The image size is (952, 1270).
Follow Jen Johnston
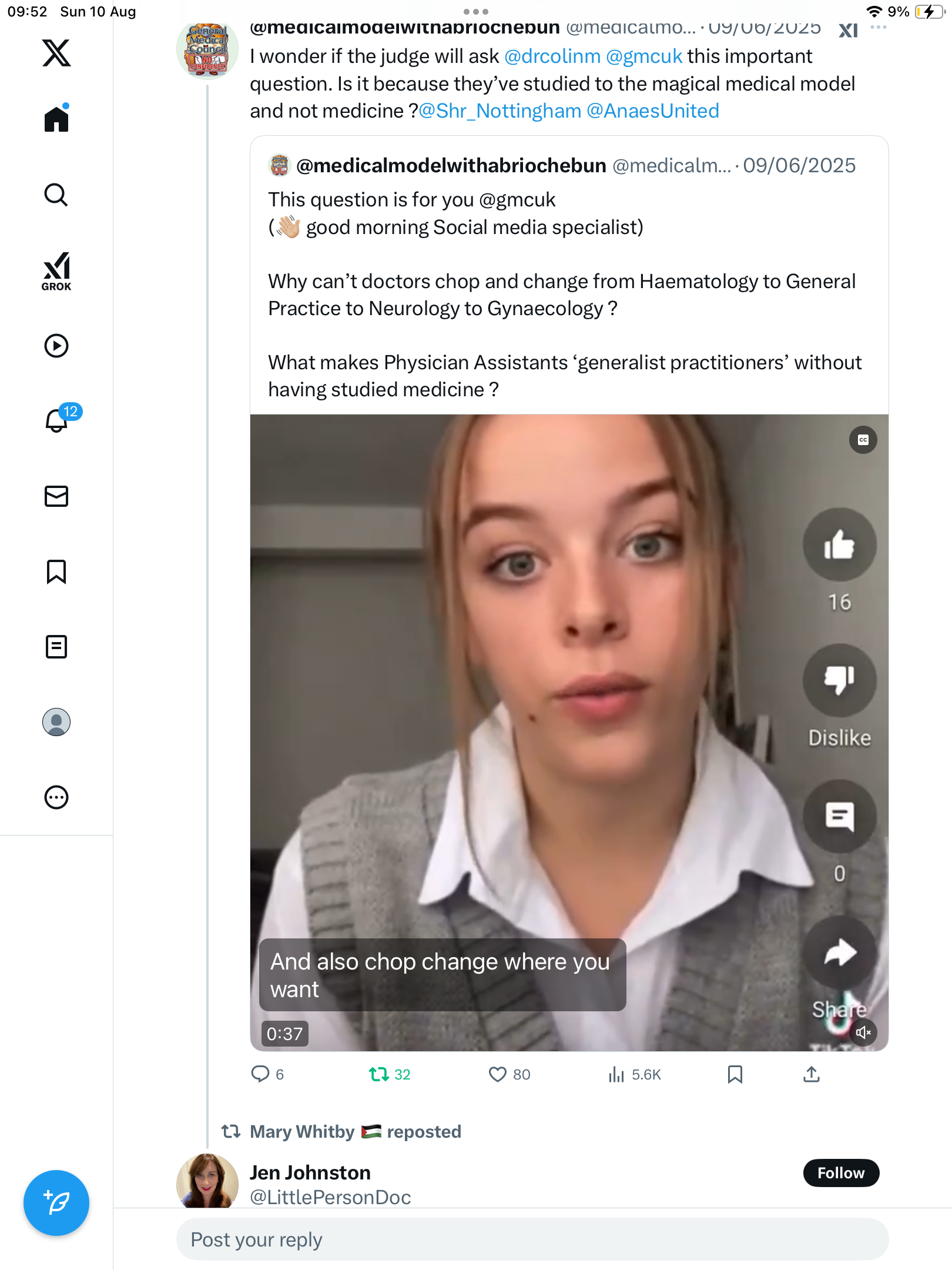point(841,1173)
